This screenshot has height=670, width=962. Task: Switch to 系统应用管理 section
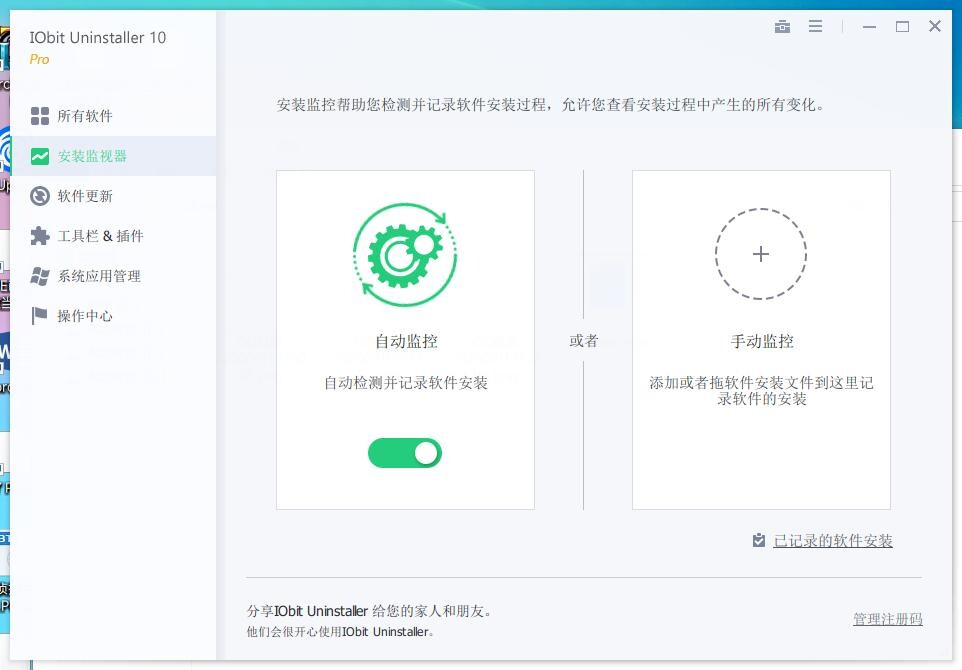[99, 276]
